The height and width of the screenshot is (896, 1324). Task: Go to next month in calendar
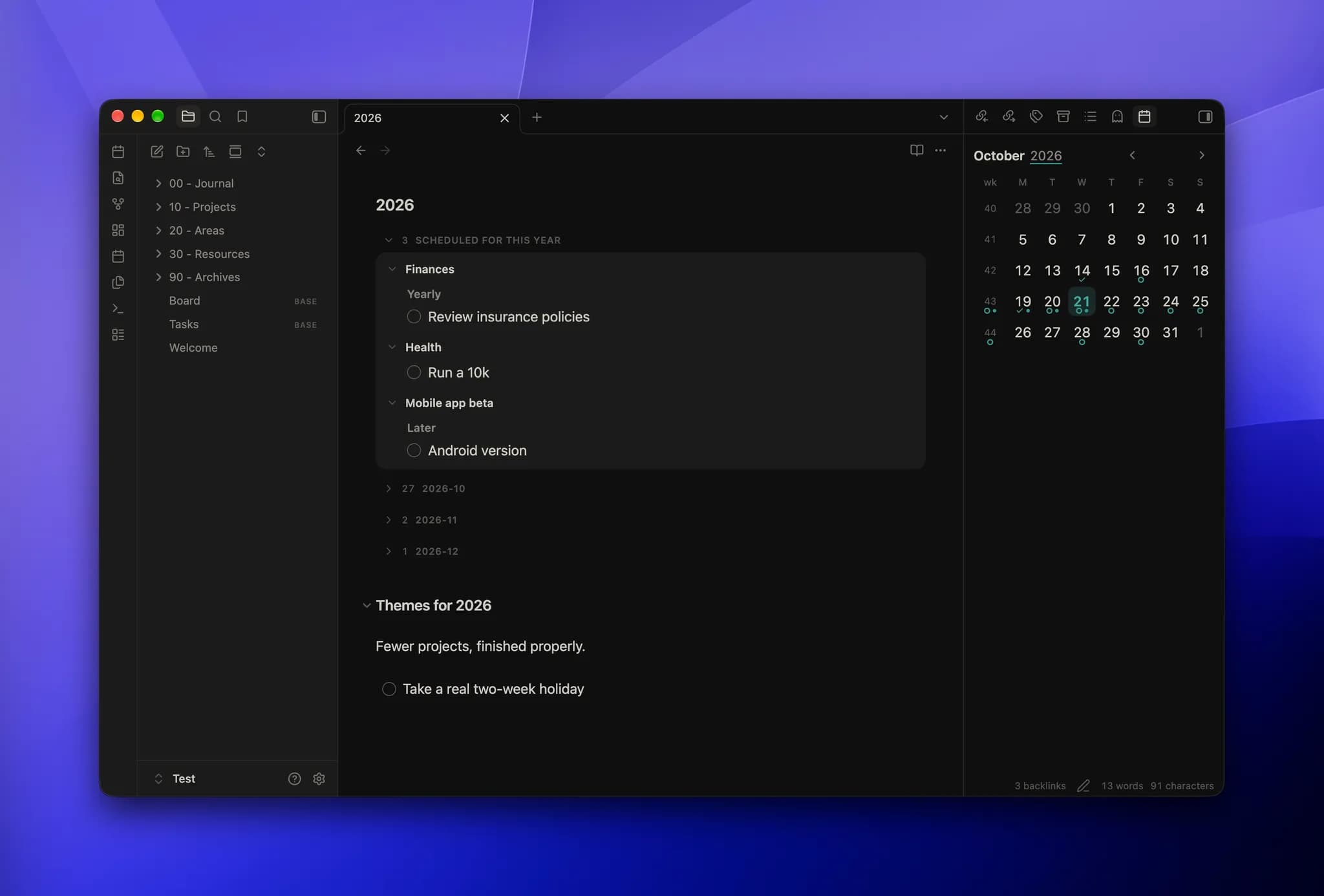tap(1201, 155)
